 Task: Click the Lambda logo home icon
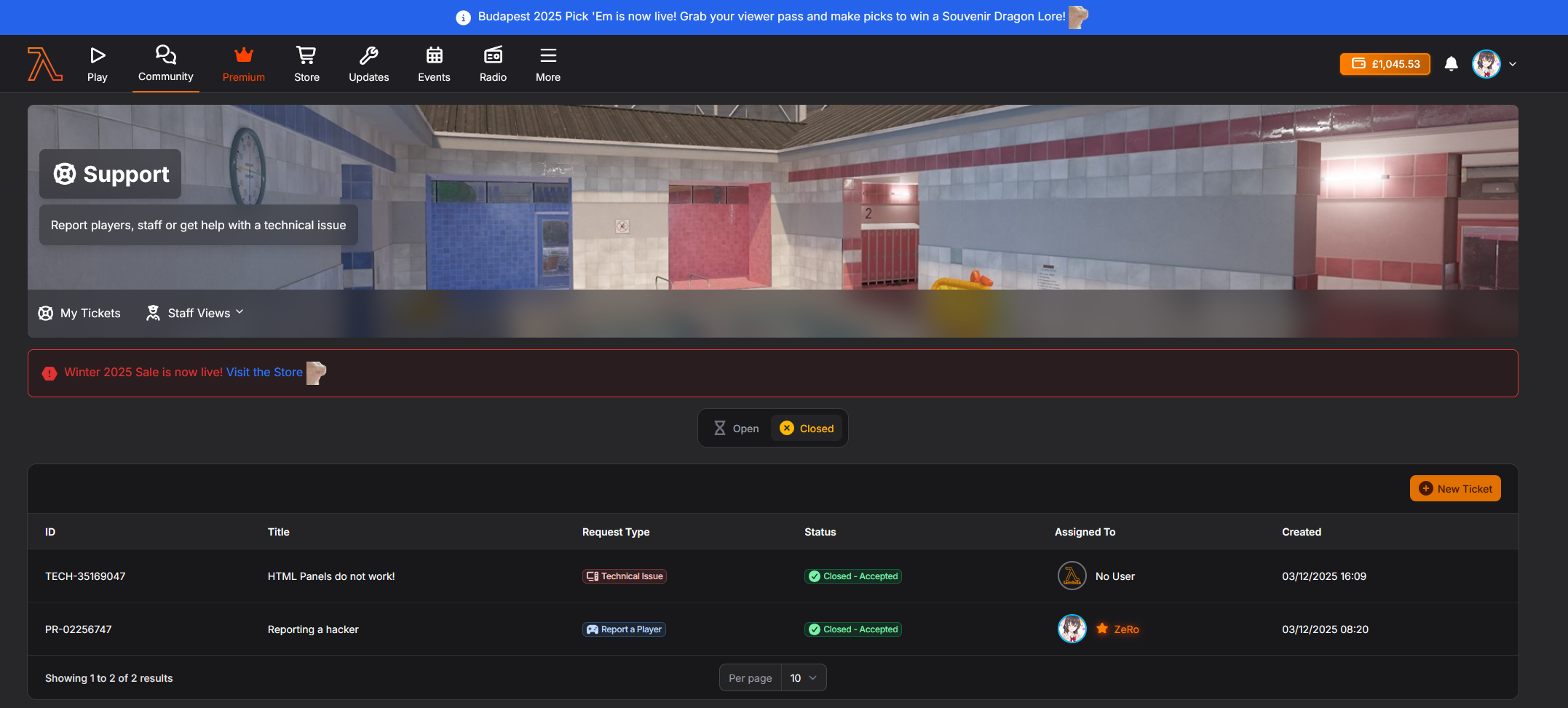coord(44,64)
